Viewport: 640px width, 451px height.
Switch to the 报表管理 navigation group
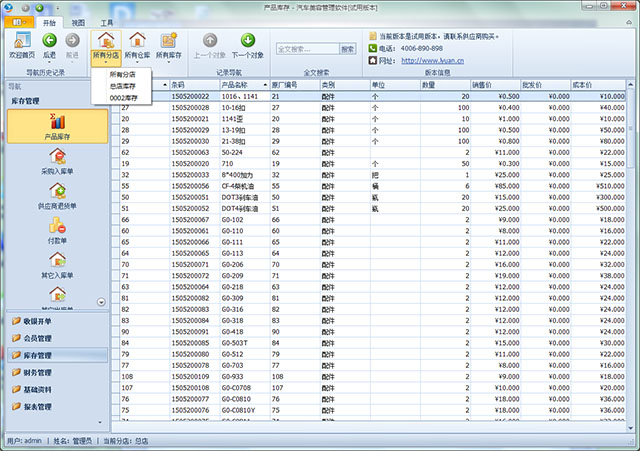[x=58, y=407]
